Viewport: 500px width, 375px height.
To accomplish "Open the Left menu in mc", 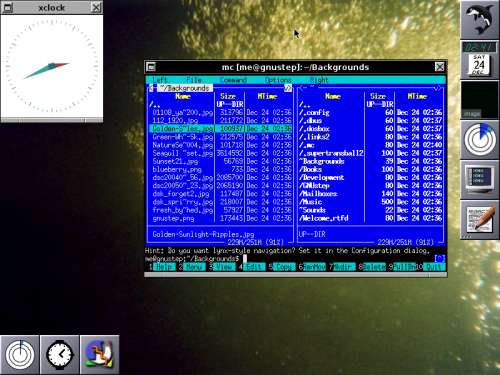I will (x=160, y=80).
